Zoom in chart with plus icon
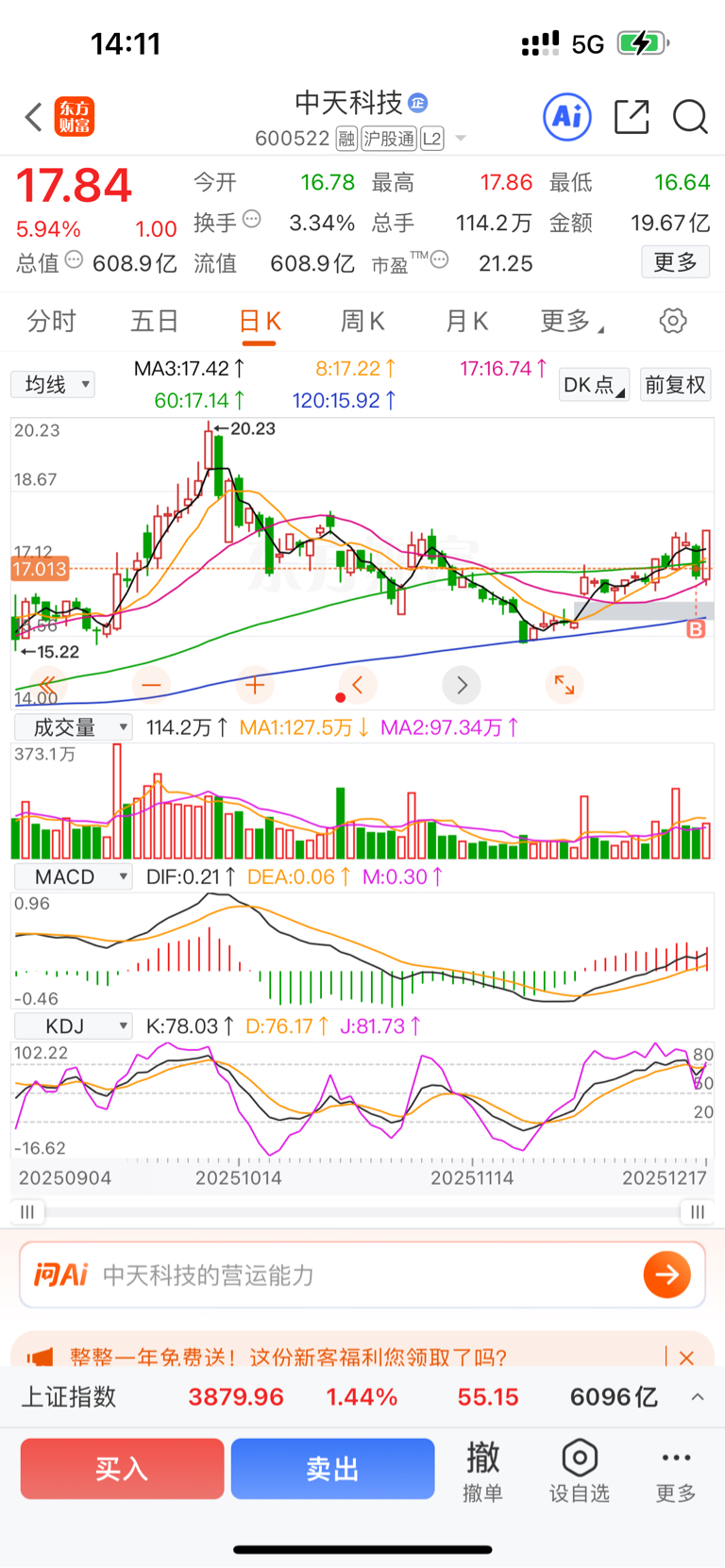Screen dimensions: 725x1568 point(255,685)
